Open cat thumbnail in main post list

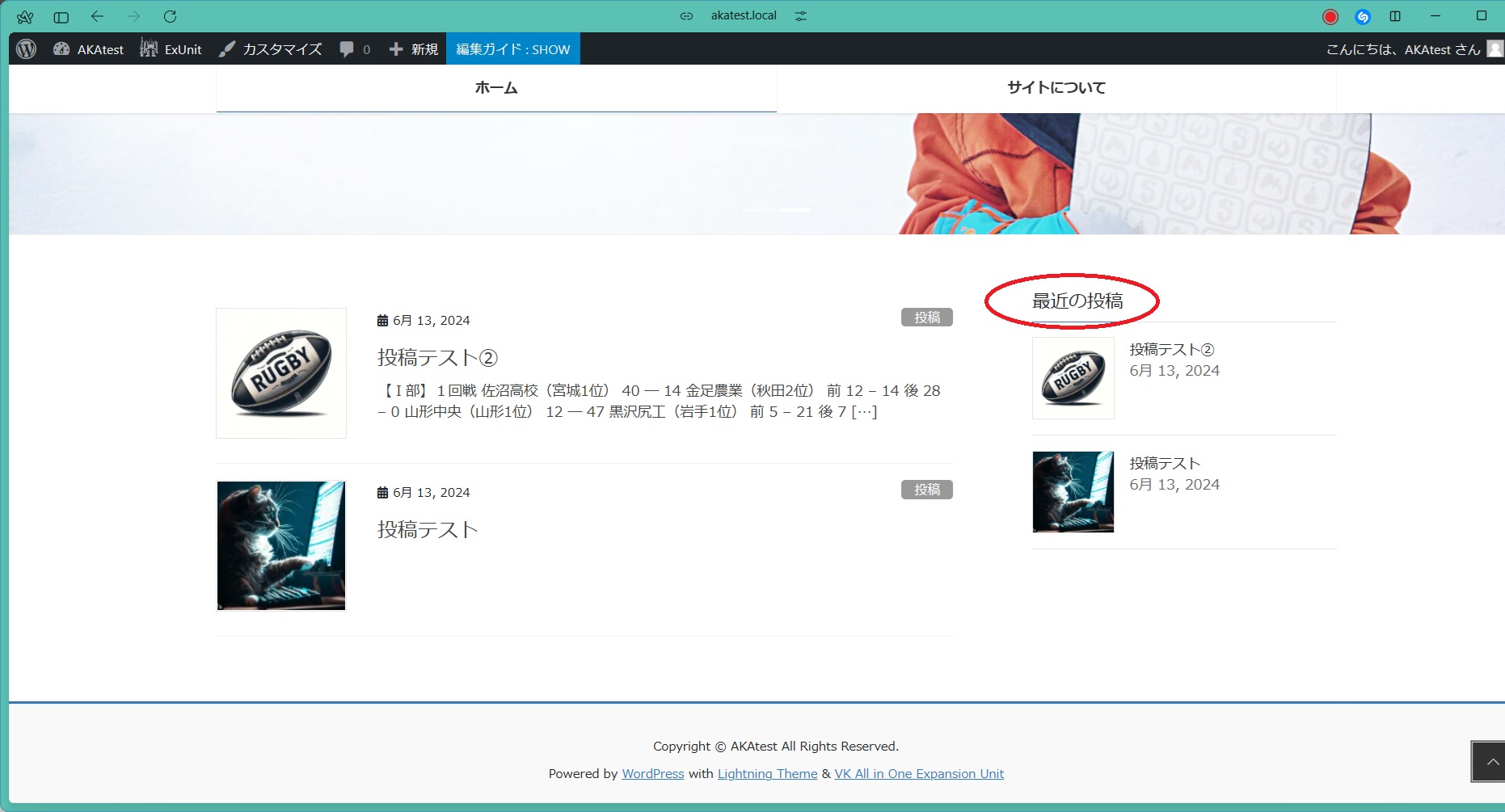pyautogui.click(x=281, y=545)
